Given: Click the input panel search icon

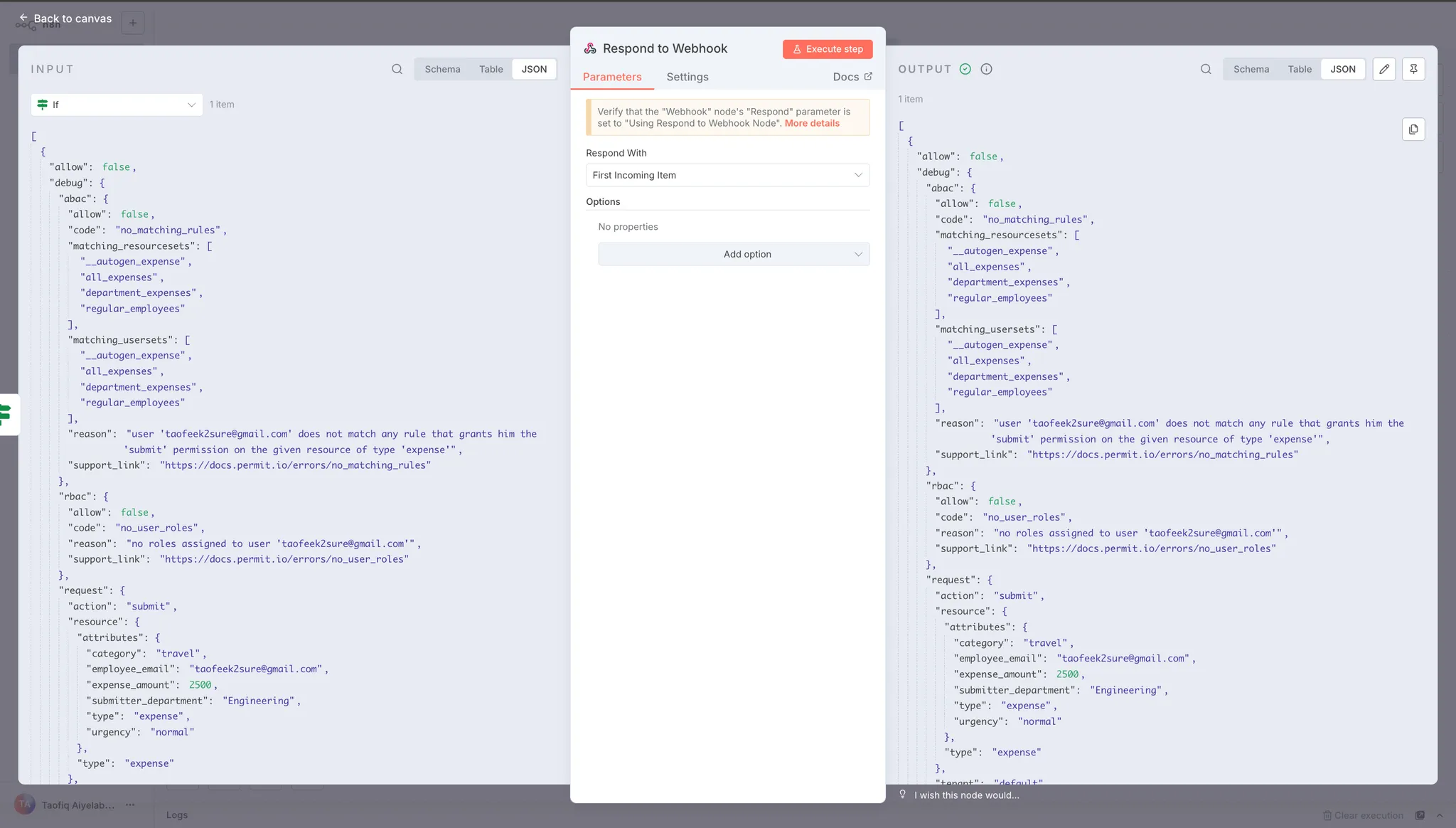Looking at the screenshot, I should click(397, 69).
